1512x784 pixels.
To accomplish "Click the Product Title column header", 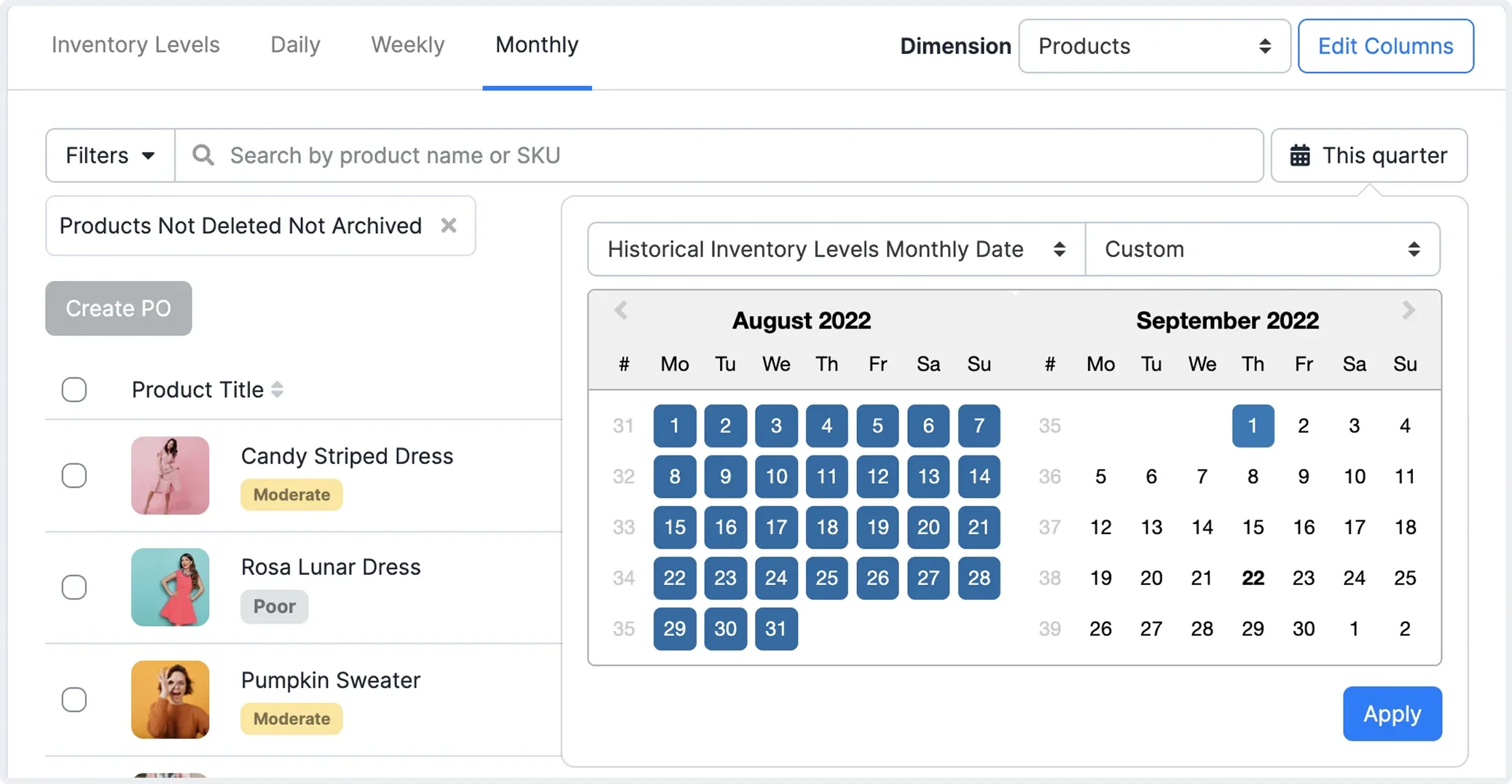I will coord(198,390).
